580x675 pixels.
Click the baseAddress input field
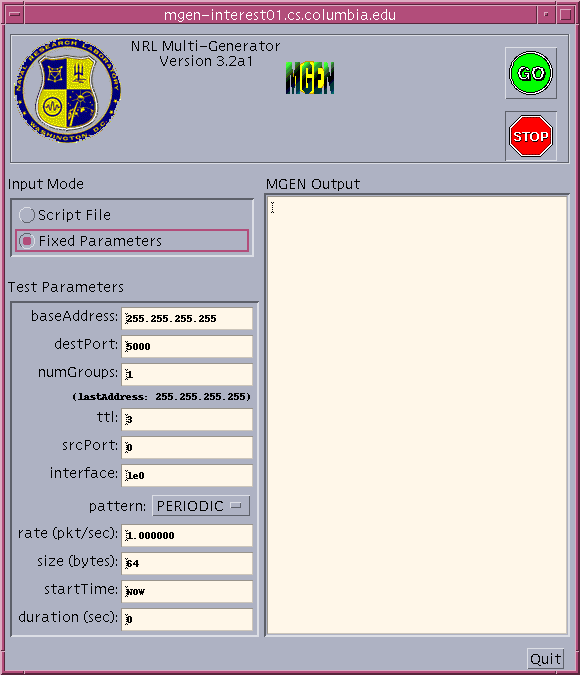187,319
